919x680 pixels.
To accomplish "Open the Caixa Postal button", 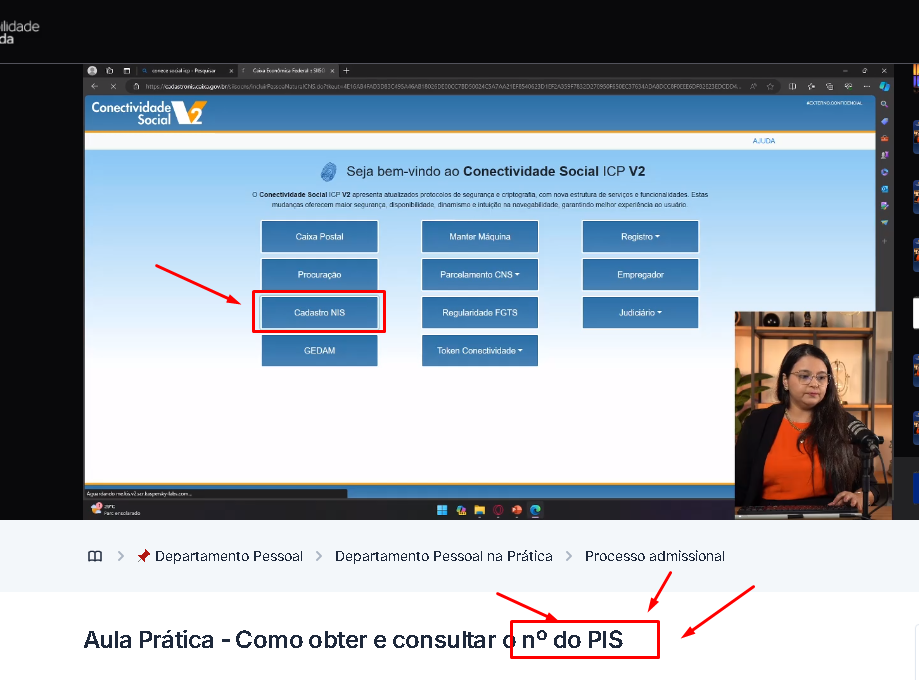I will [319, 236].
